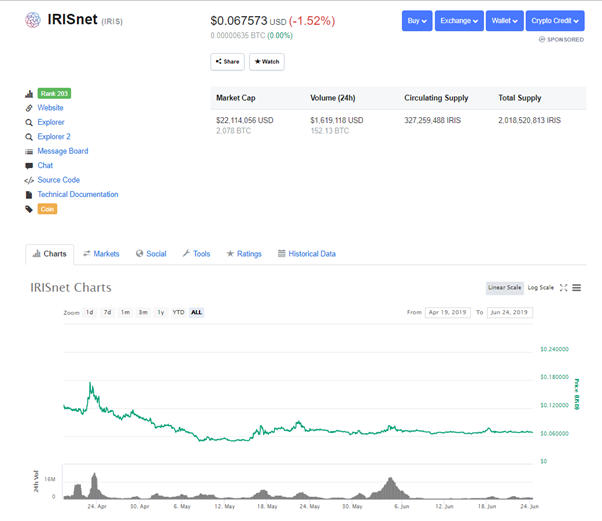
Task: Open the Source Code link
Action: coord(58,180)
